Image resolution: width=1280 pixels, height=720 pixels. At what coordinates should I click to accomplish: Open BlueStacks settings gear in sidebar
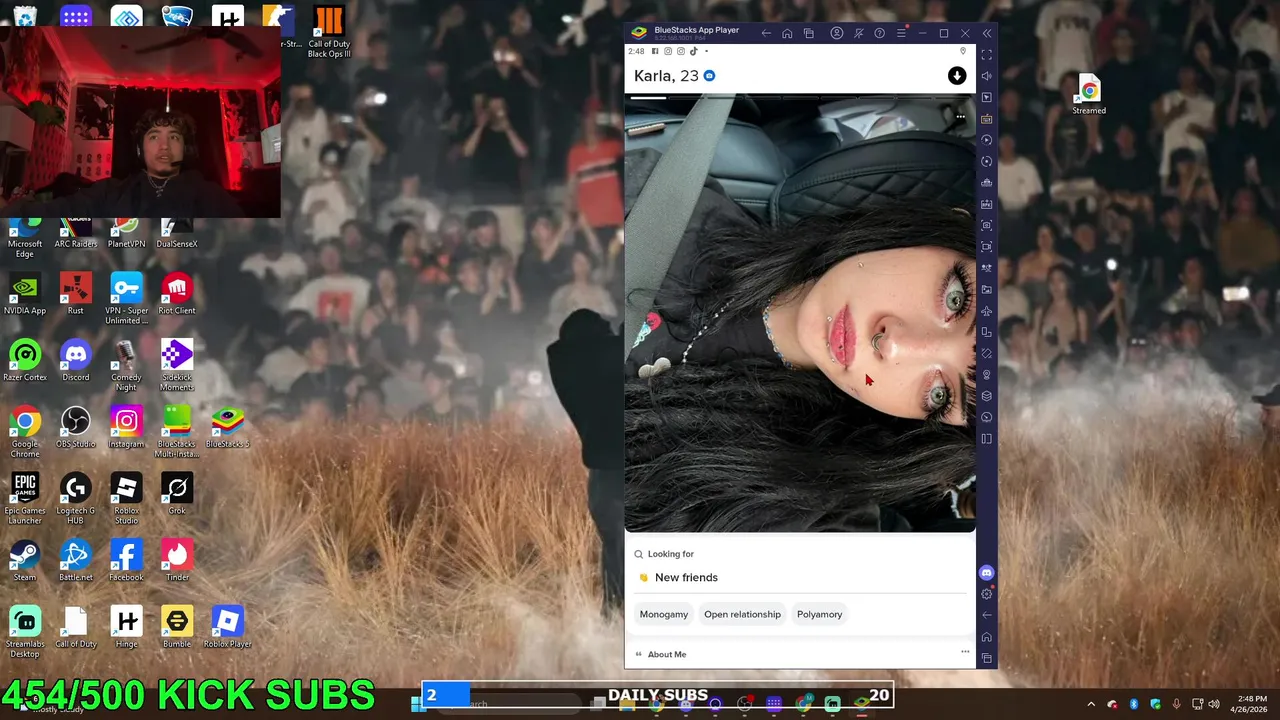987,594
